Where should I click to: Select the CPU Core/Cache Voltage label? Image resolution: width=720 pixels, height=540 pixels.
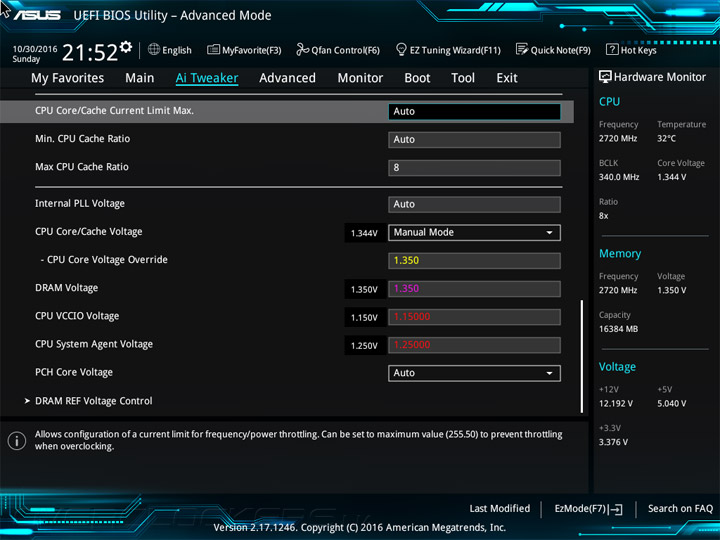(x=89, y=232)
